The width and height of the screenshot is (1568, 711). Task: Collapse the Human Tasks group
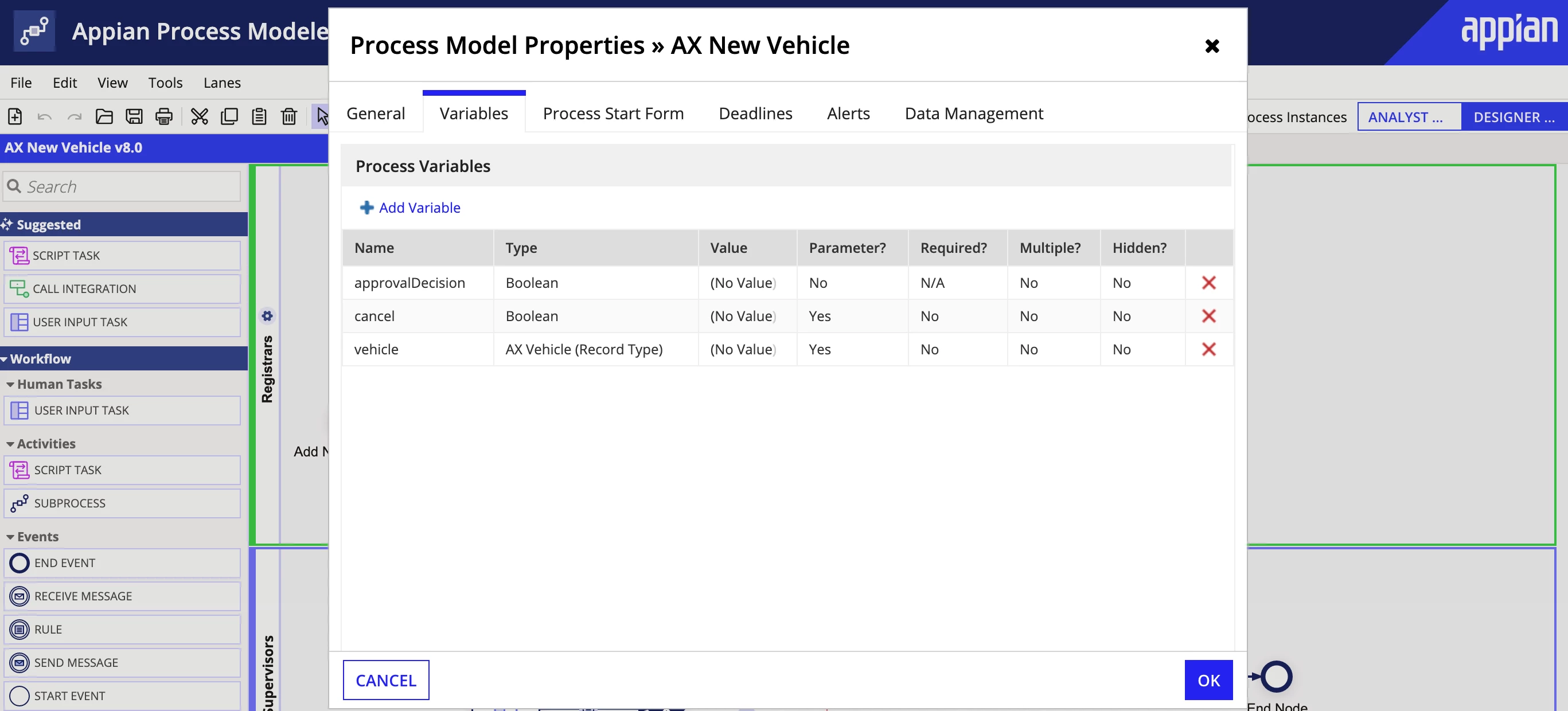[10, 385]
